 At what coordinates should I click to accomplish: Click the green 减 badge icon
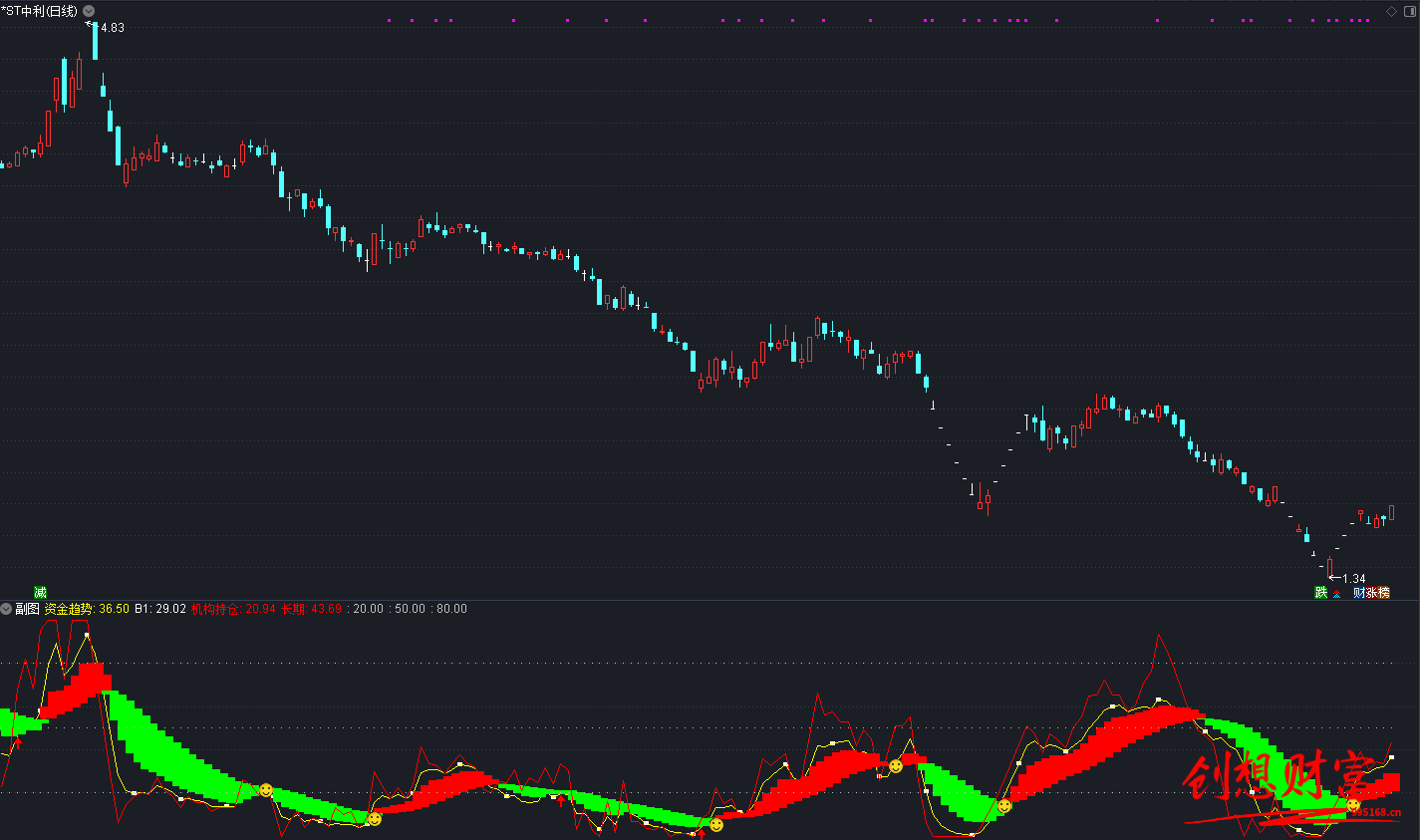(40, 593)
